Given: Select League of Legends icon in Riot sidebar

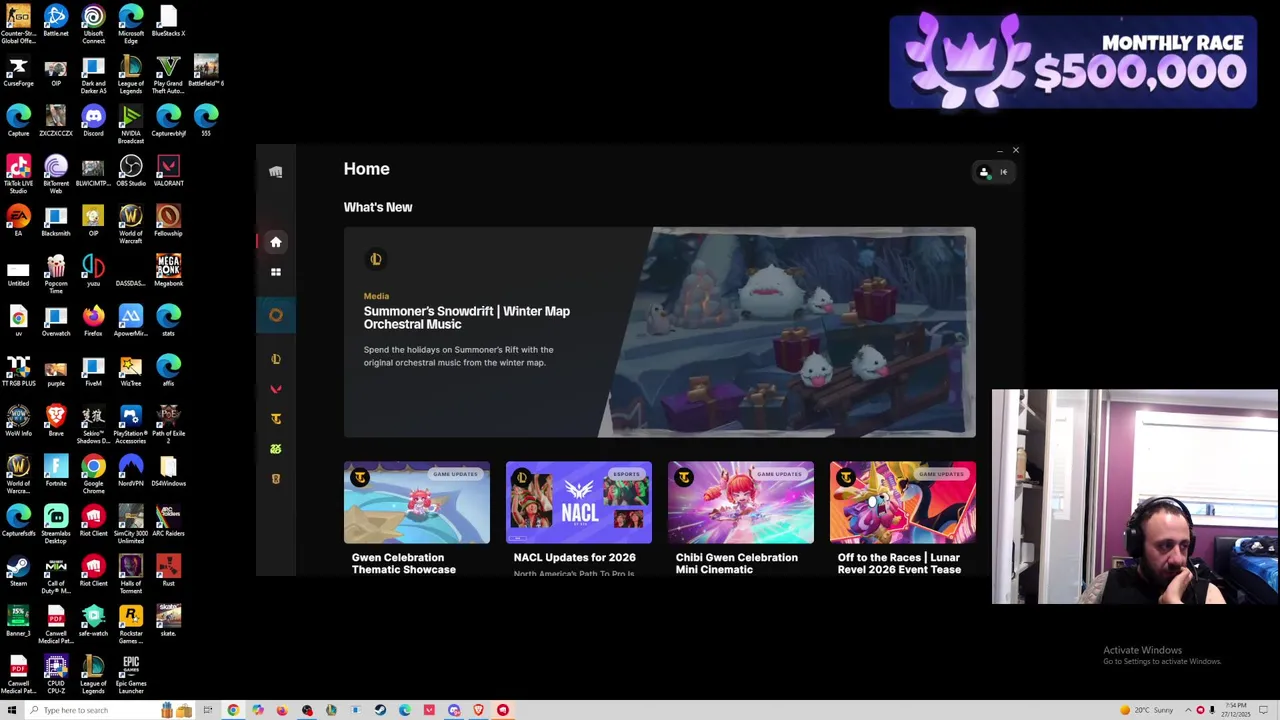Looking at the screenshot, I should (x=276, y=359).
